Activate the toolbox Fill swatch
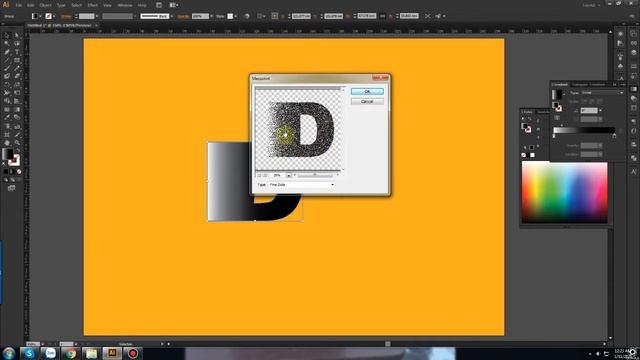Viewport: 640px width, 360px height. pyautogui.click(x=8, y=154)
